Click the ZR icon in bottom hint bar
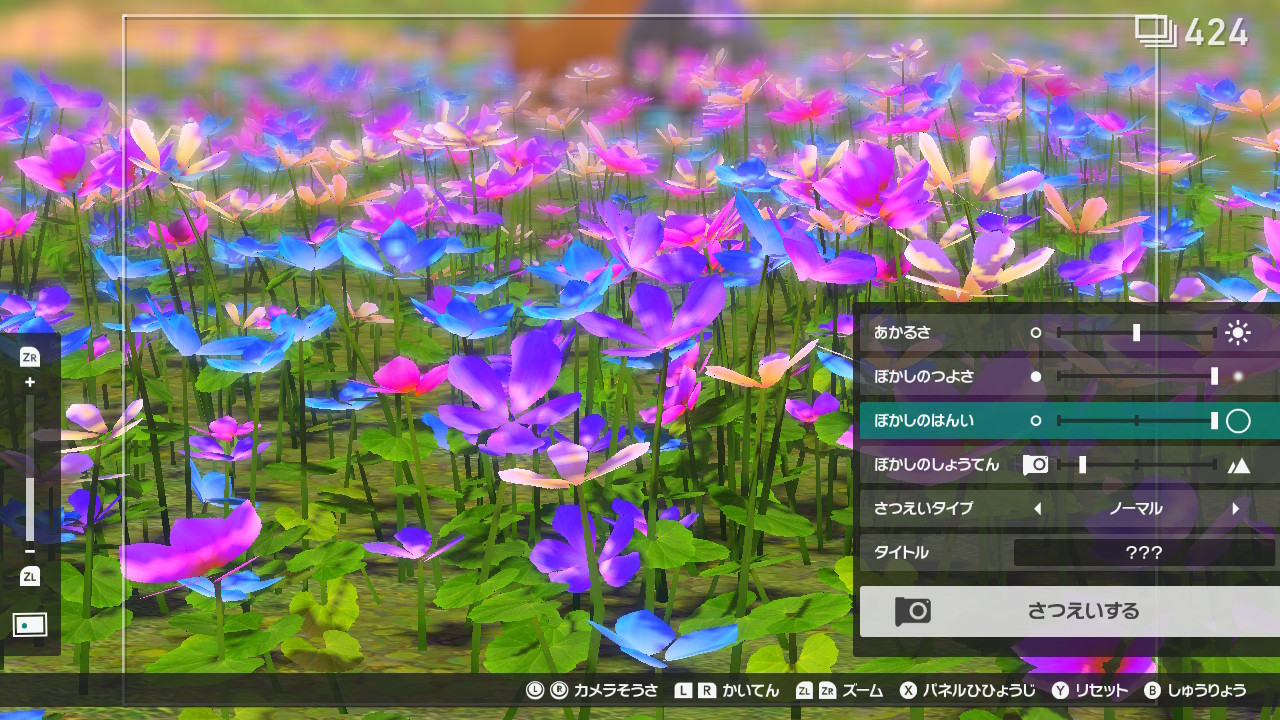The height and width of the screenshot is (720, 1280). click(827, 690)
